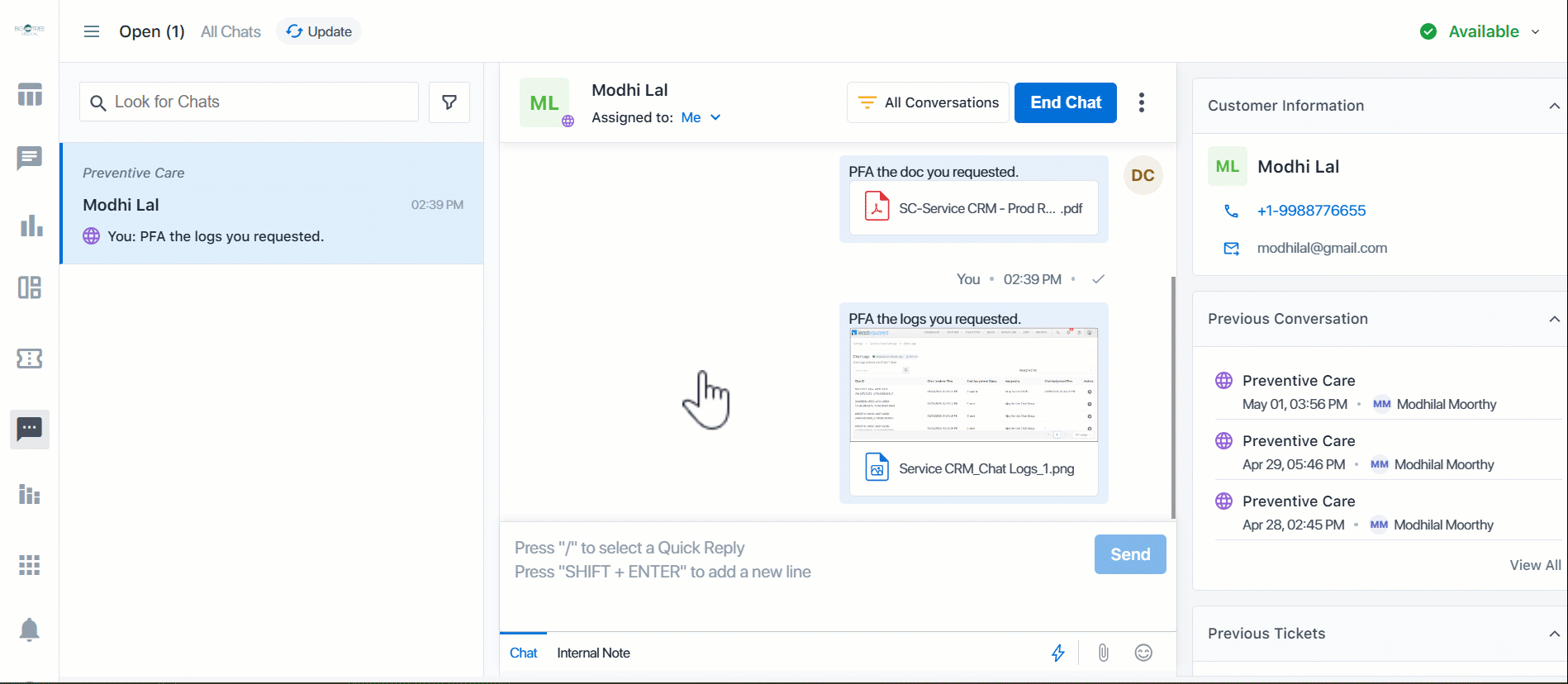
Task: Click the ML avatar in chat header
Action: click(544, 102)
